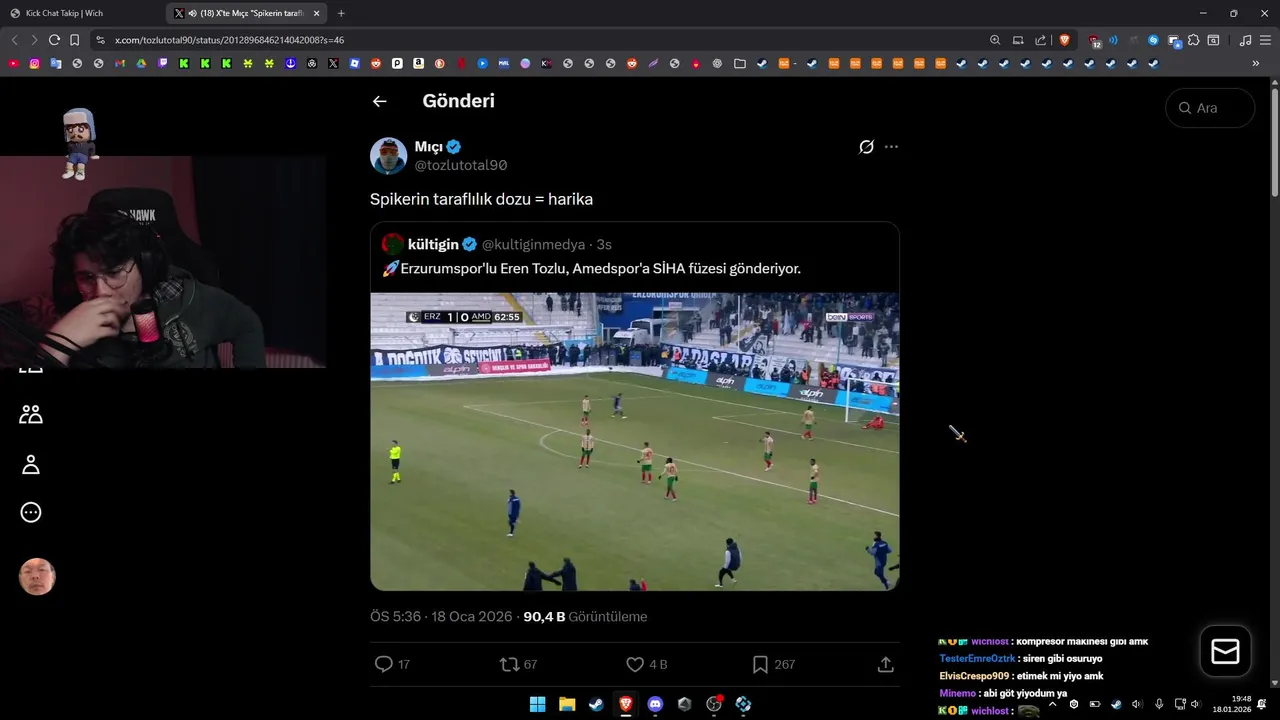The width and height of the screenshot is (1280, 720).
Task: Open the messages envelope button
Action: [1225, 651]
